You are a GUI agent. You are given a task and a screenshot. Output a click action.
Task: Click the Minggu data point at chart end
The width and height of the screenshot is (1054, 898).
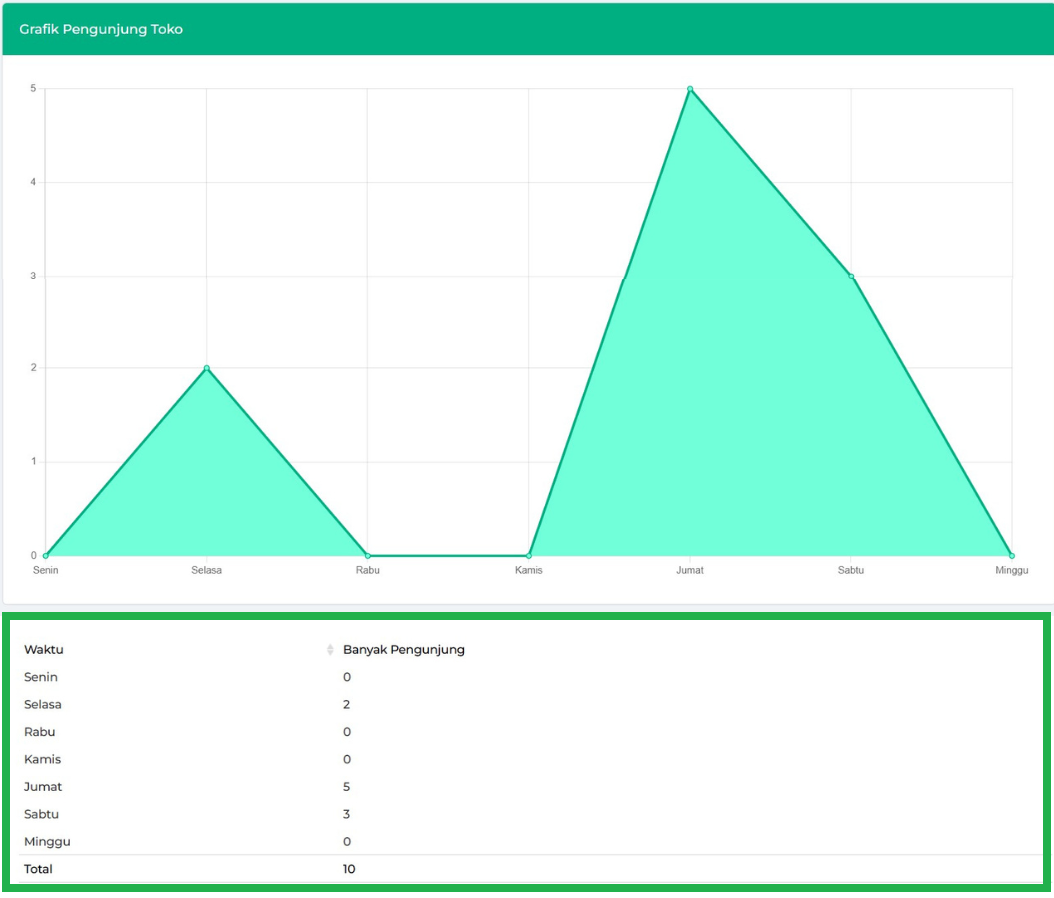(x=1012, y=555)
